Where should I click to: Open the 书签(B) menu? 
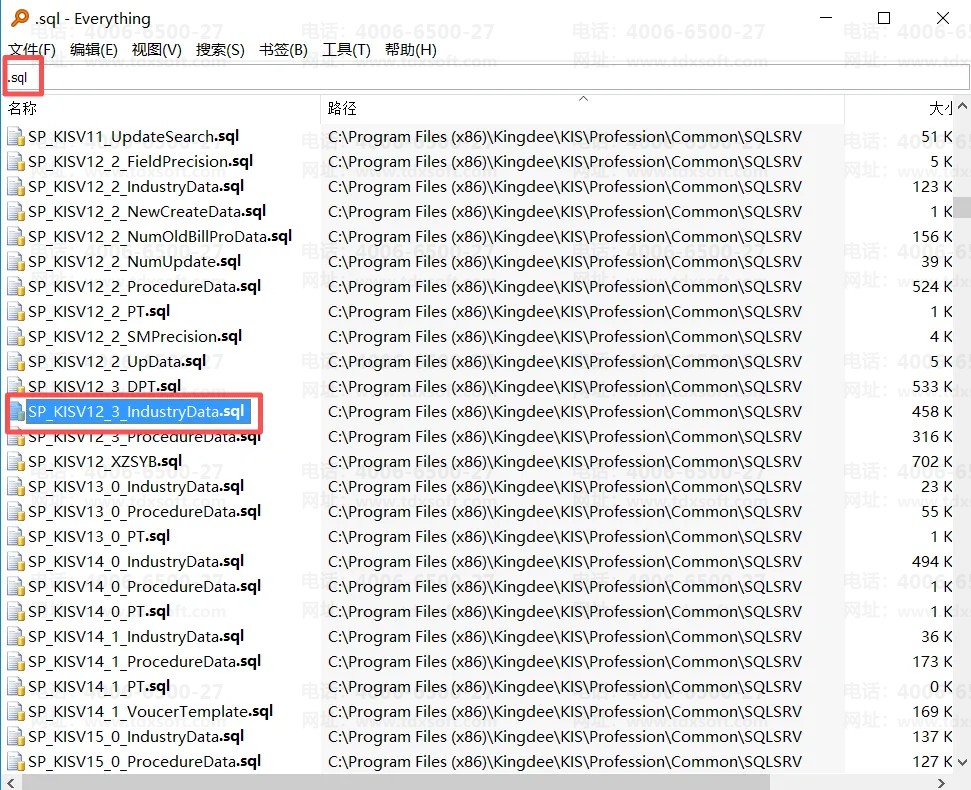[283, 49]
